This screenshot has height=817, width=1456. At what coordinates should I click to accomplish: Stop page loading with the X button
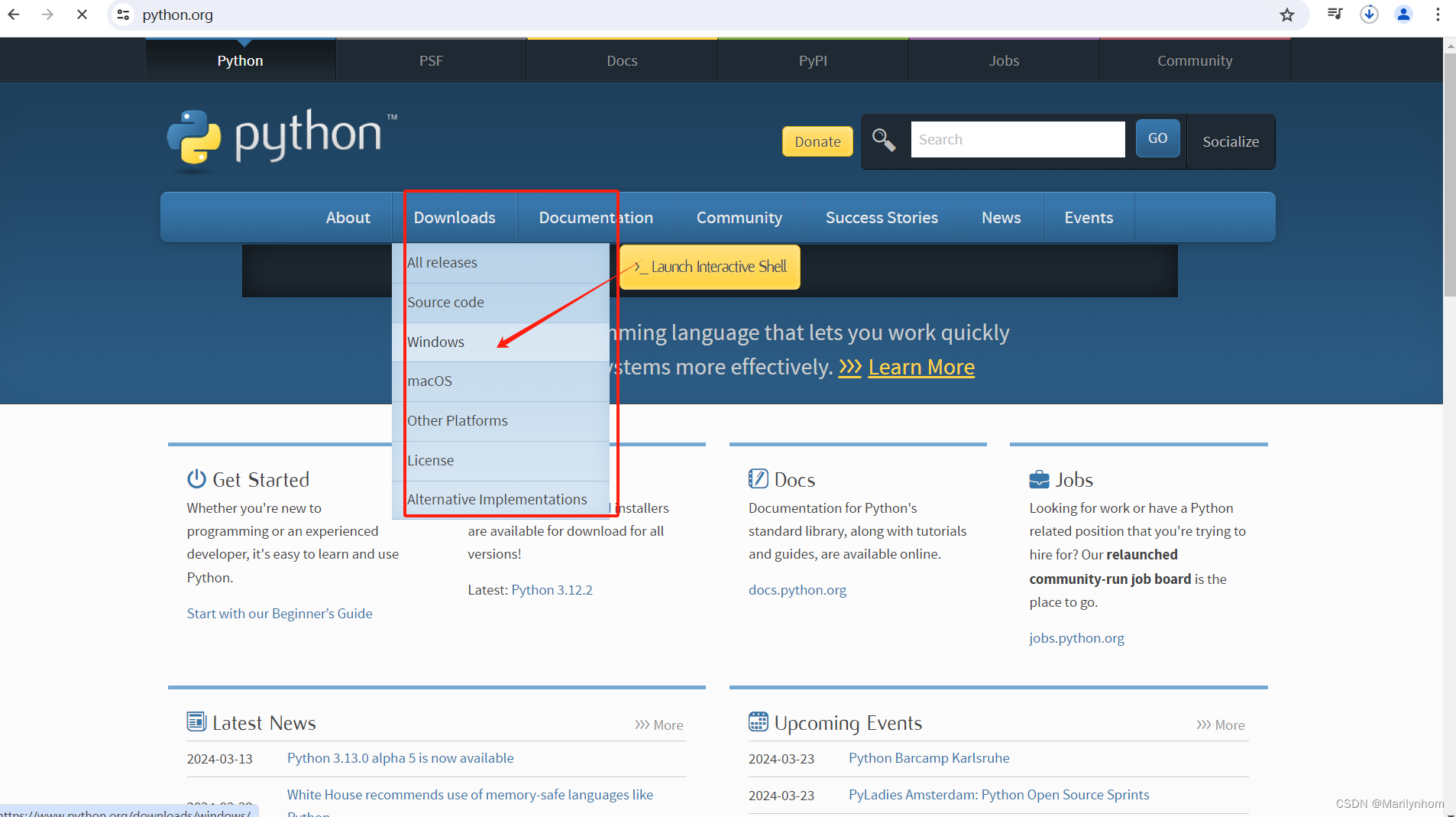click(x=82, y=15)
